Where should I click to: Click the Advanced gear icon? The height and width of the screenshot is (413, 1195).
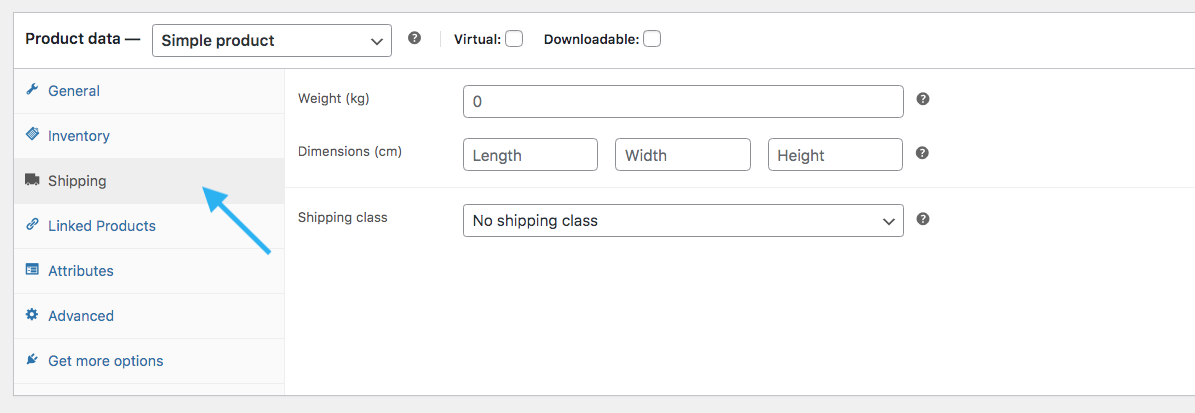[32, 315]
